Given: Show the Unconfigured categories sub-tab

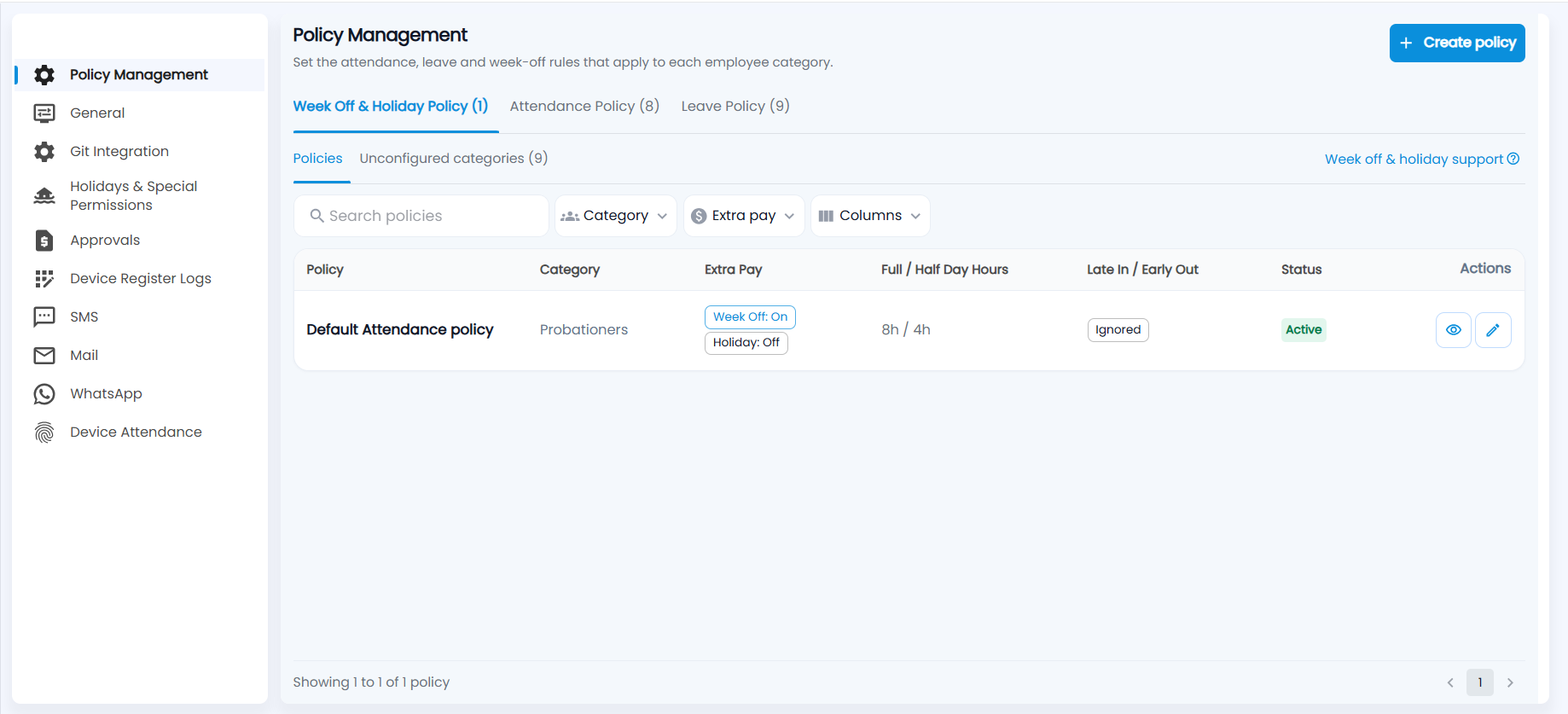Looking at the screenshot, I should pyautogui.click(x=454, y=159).
